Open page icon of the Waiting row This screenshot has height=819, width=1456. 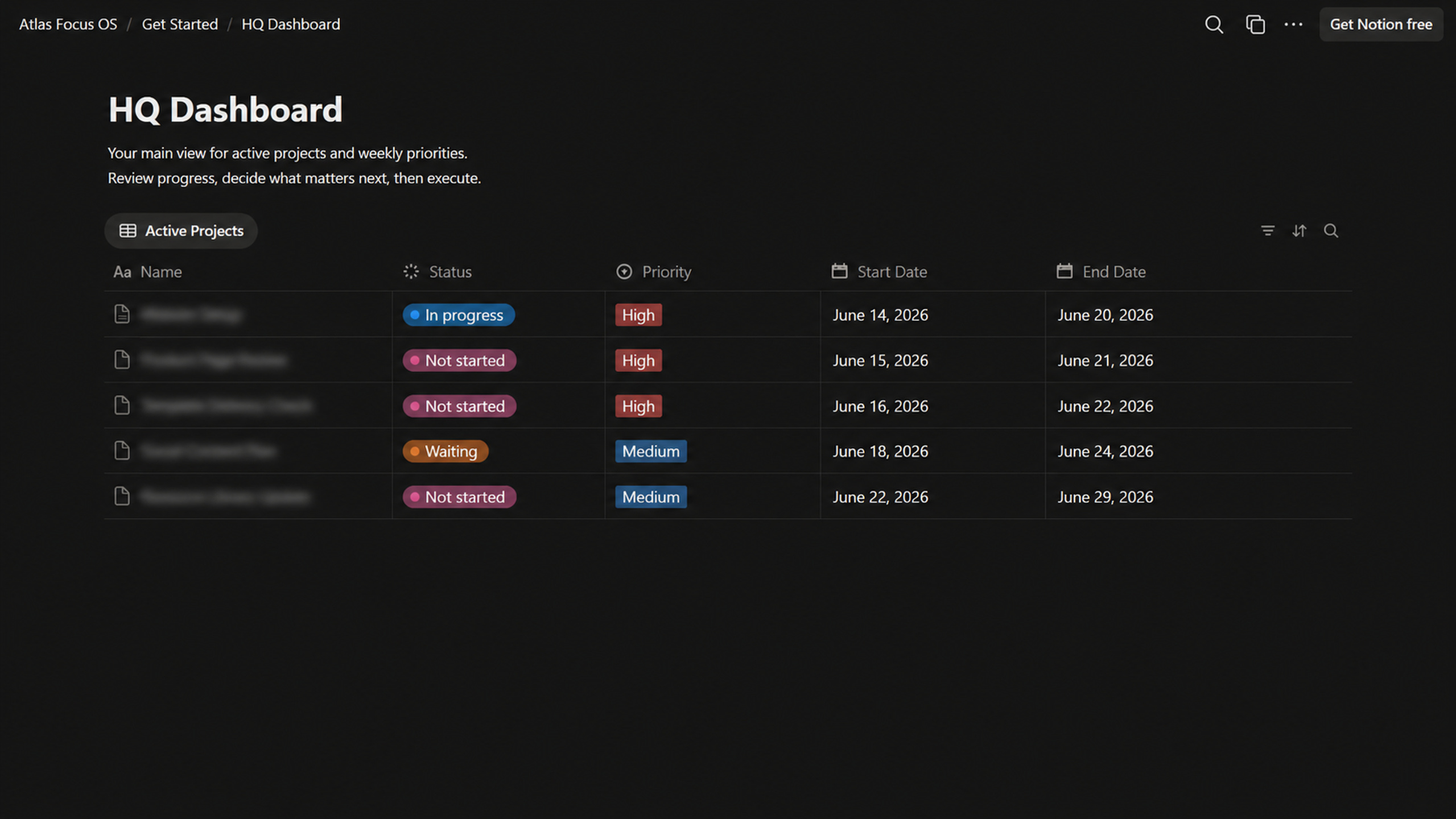point(122,450)
